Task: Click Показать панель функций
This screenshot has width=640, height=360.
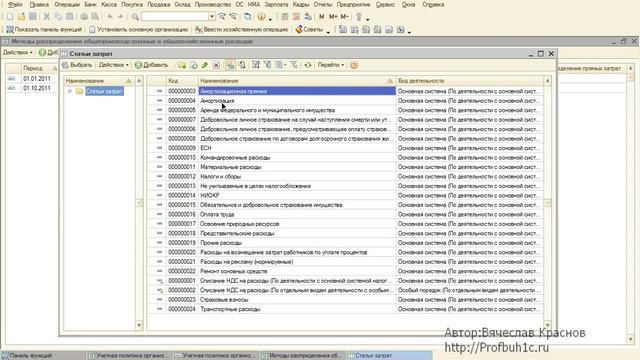Action: (x=44, y=29)
